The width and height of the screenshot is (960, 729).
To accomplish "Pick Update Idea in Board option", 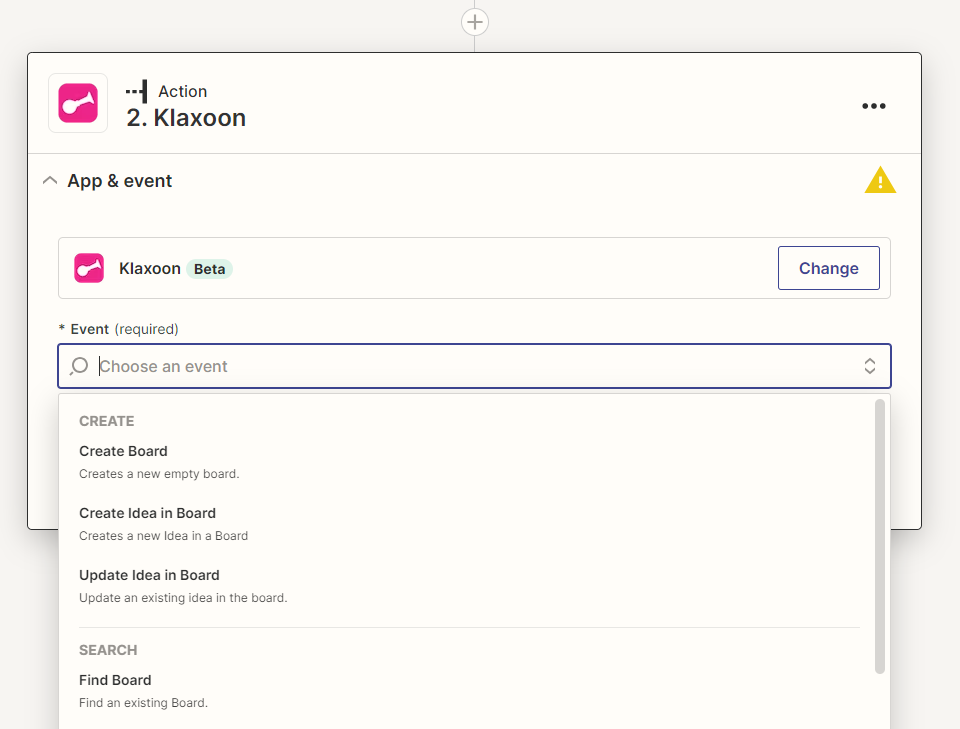I will [149, 575].
